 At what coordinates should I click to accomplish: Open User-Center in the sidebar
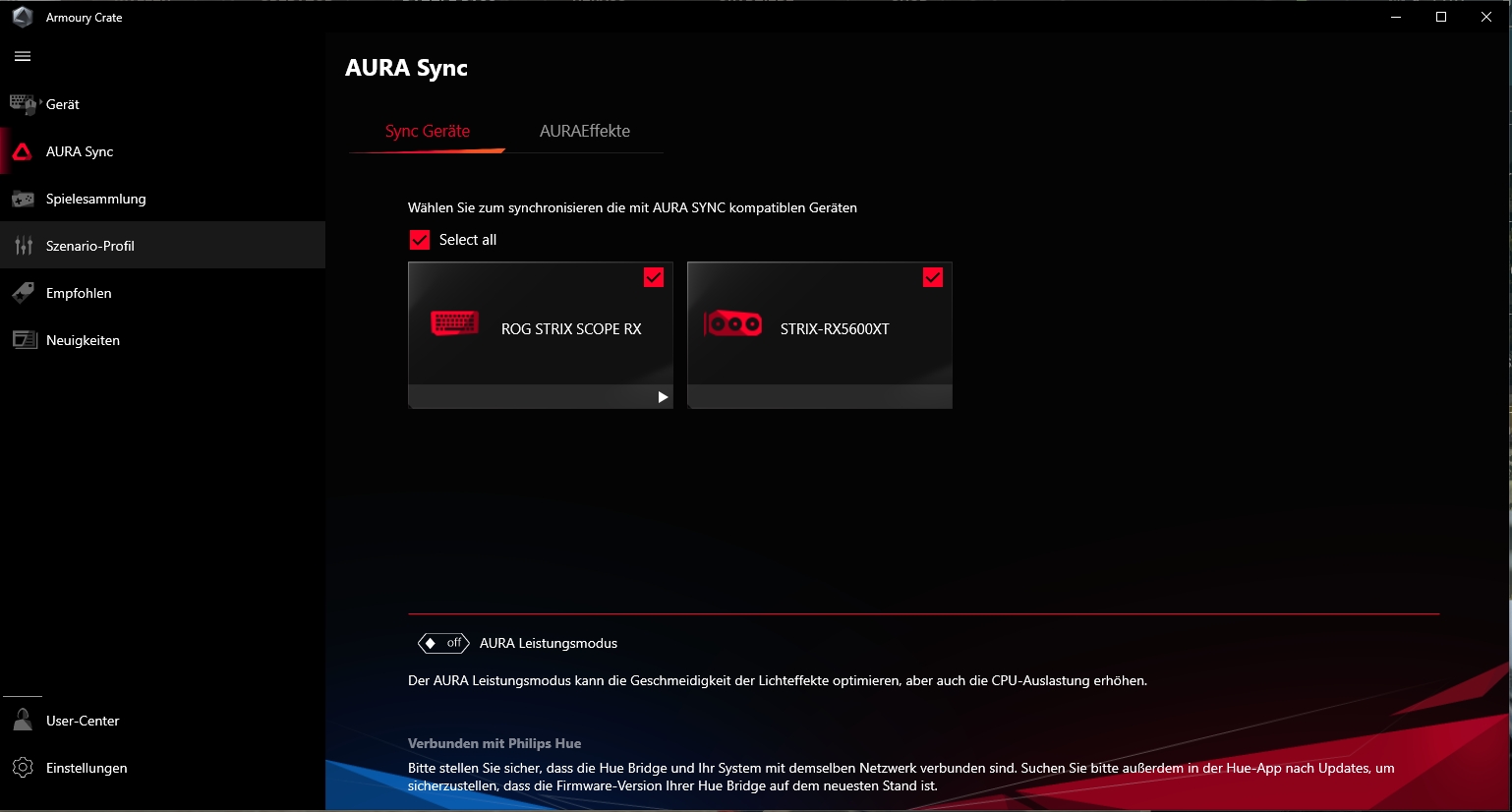(163, 721)
